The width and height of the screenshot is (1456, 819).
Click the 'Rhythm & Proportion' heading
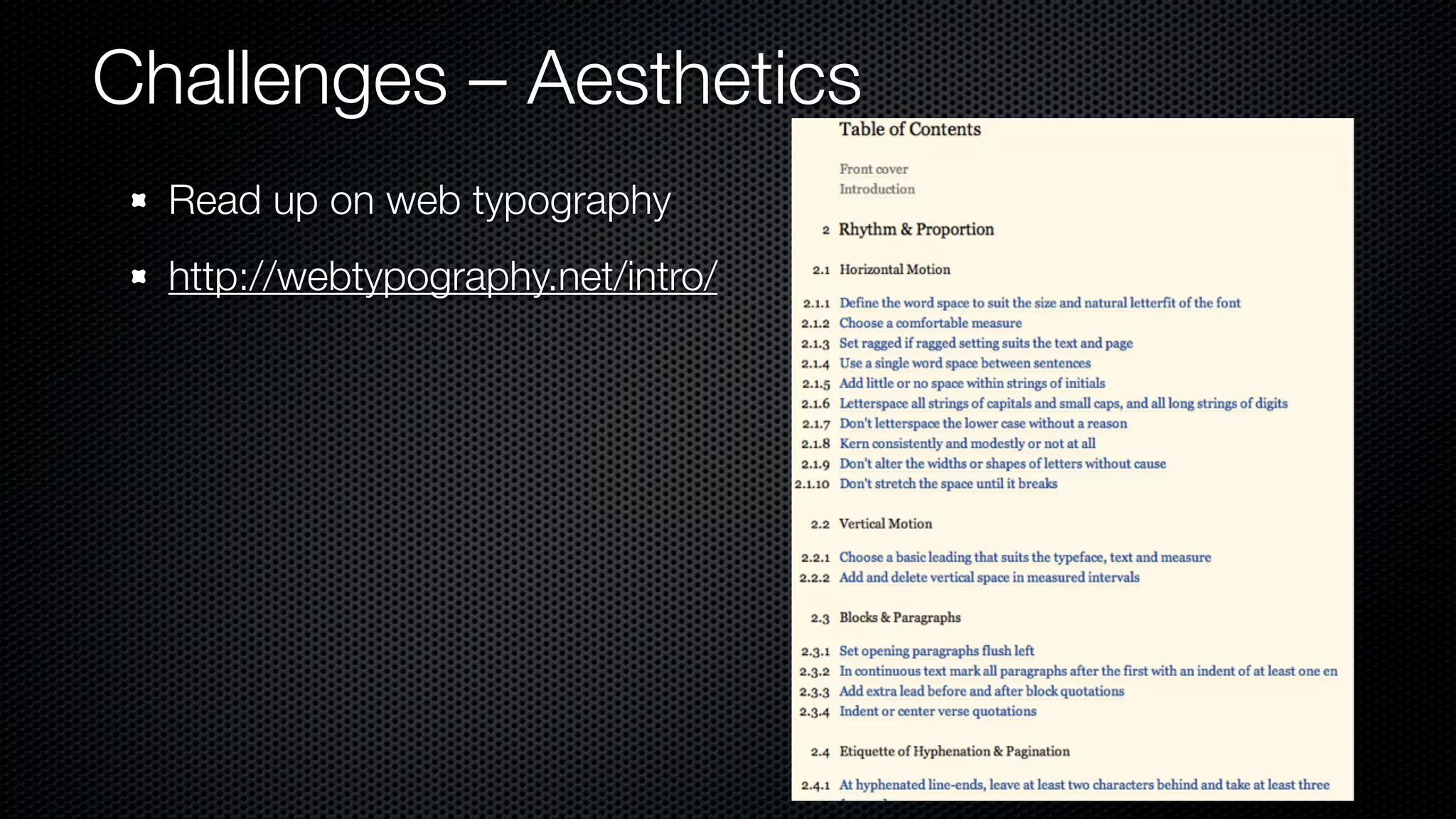click(916, 229)
